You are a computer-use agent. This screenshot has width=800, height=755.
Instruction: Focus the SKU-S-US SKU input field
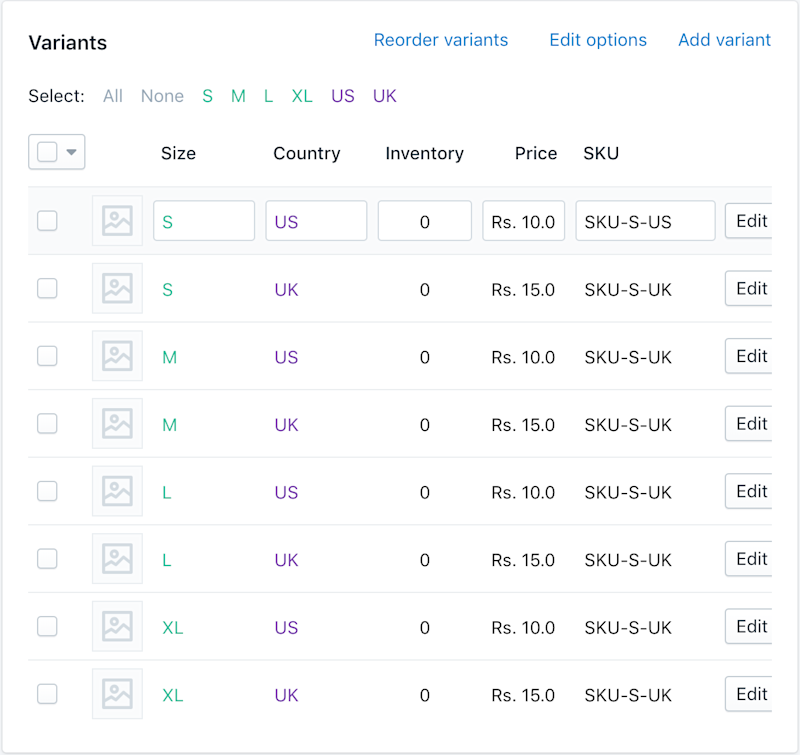pyautogui.click(x=645, y=221)
